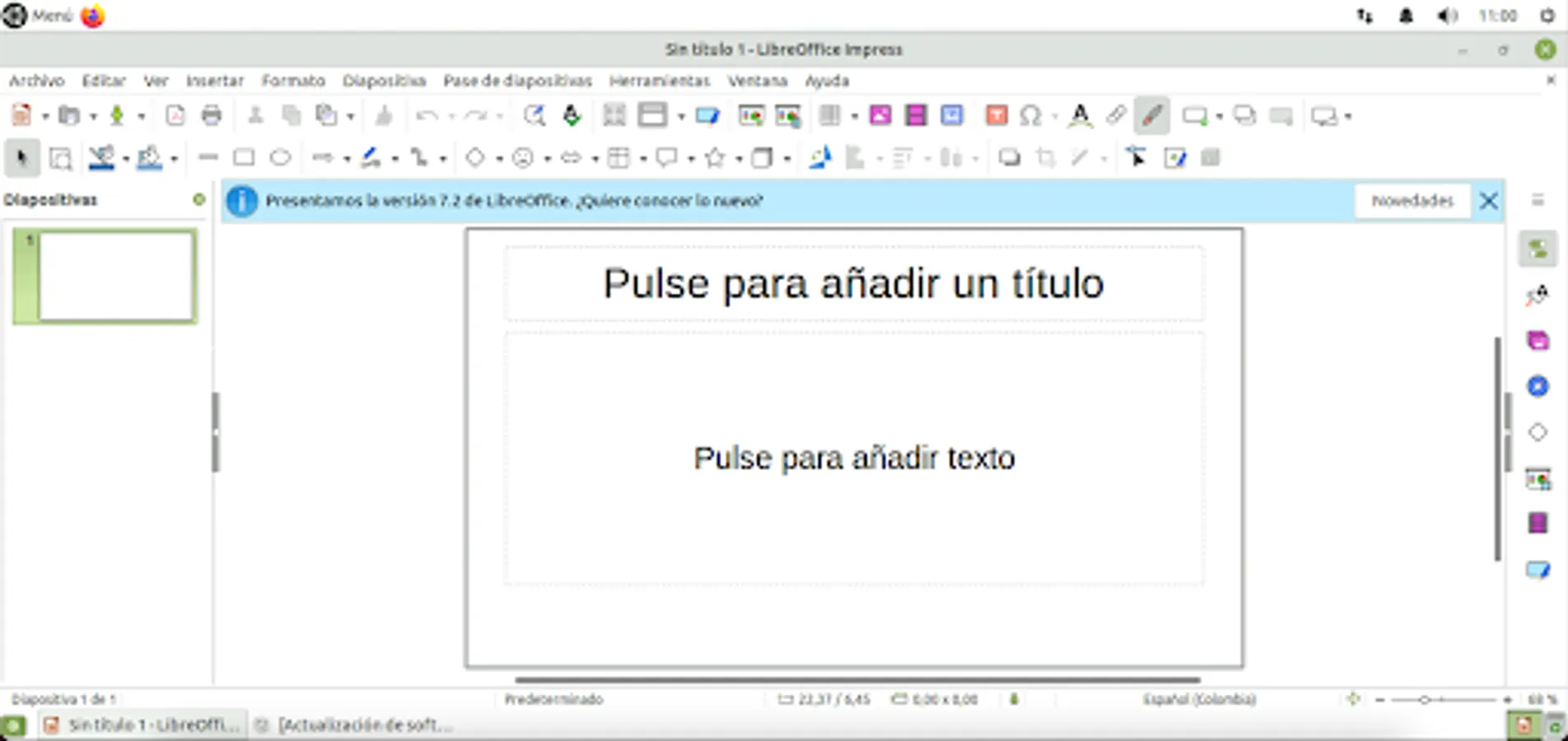The width and height of the screenshot is (1568, 741).
Task: Toggle the Select arrow tool
Action: (x=22, y=157)
